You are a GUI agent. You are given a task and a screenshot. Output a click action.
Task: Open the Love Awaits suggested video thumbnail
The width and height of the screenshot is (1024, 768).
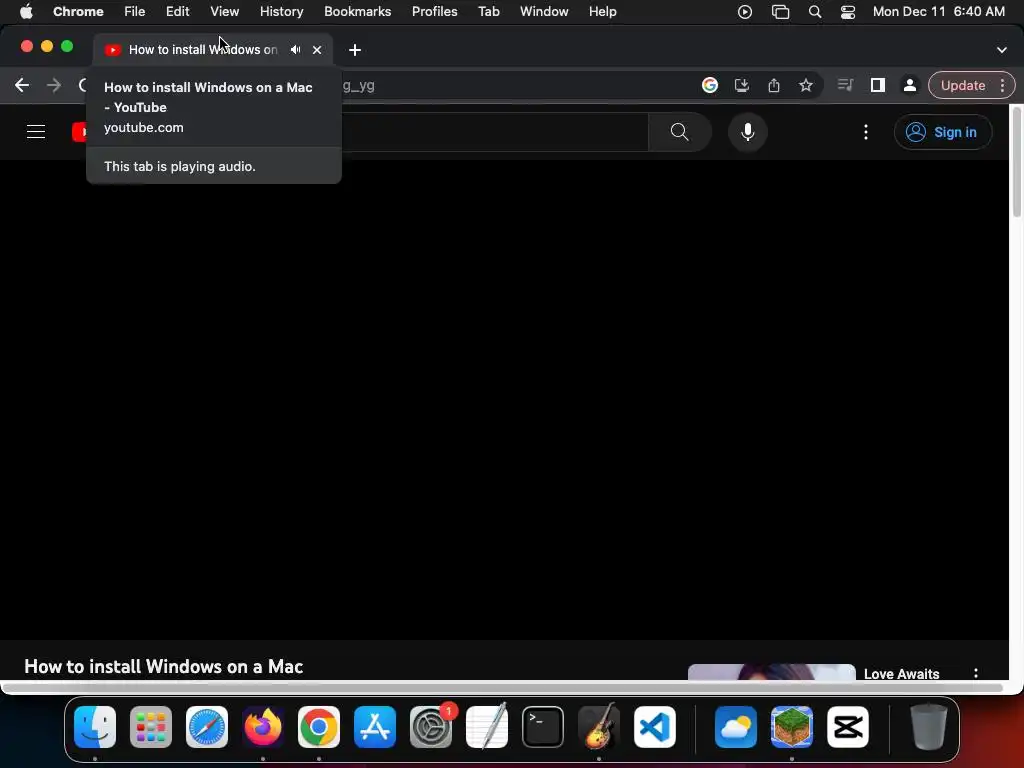[x=771, y=672]
